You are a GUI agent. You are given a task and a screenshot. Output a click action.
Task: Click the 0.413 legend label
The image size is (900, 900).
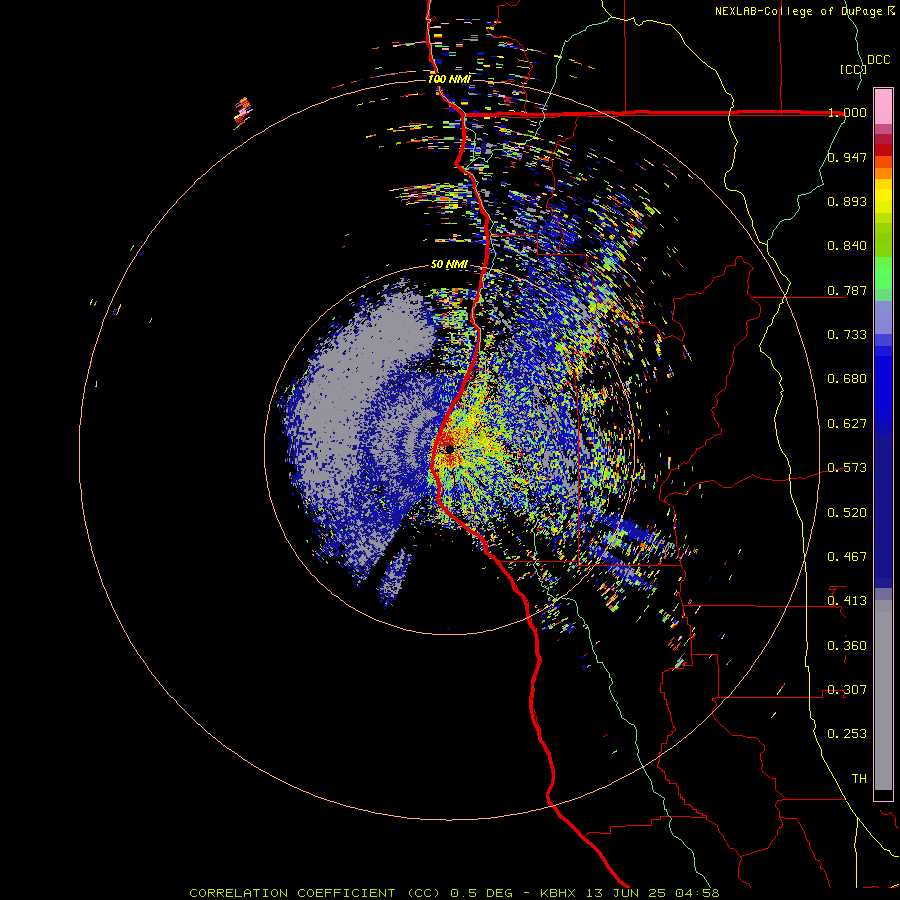847,601
